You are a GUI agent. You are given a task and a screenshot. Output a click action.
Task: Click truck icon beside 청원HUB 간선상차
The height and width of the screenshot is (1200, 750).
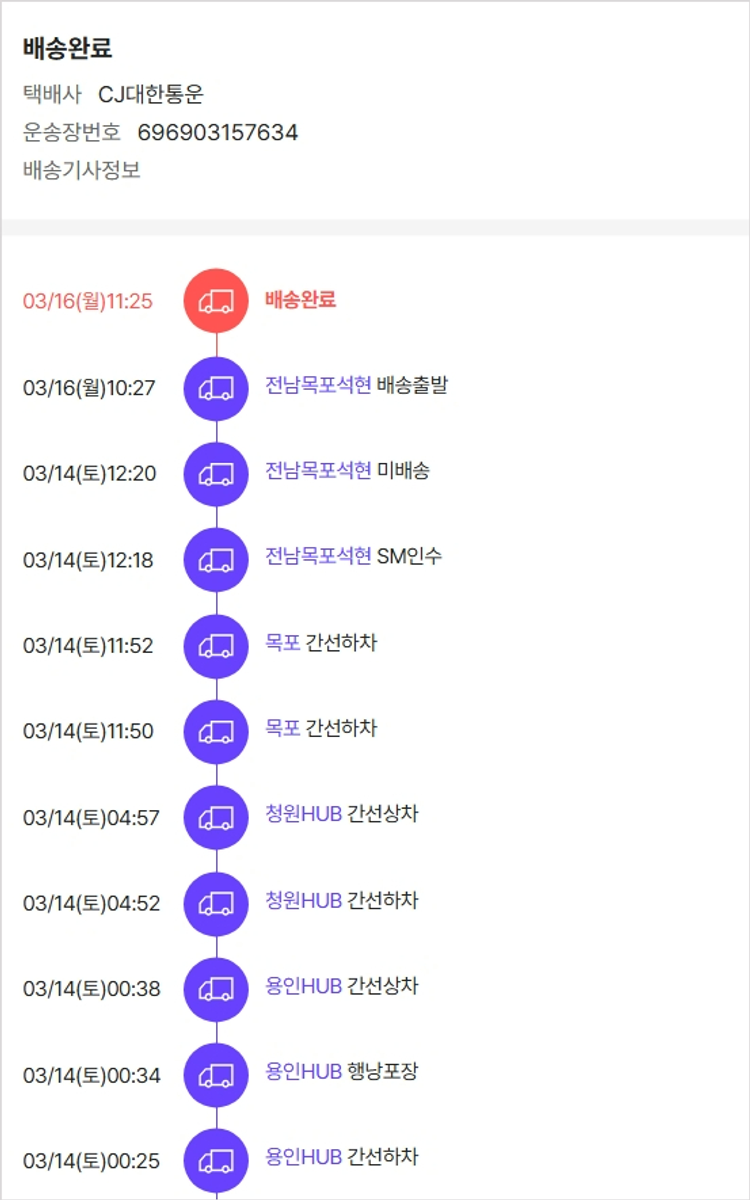(216, 817)
